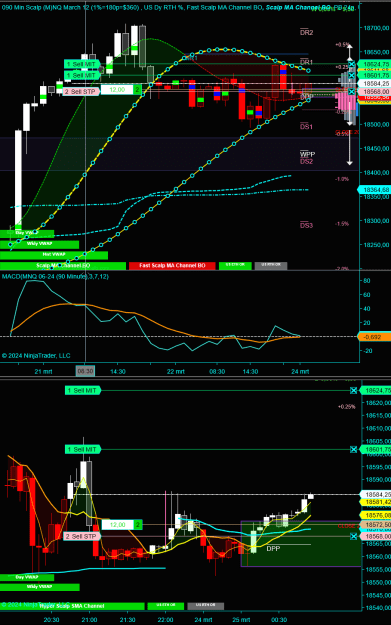Click the DR2 pivot label

coord(307,33)
